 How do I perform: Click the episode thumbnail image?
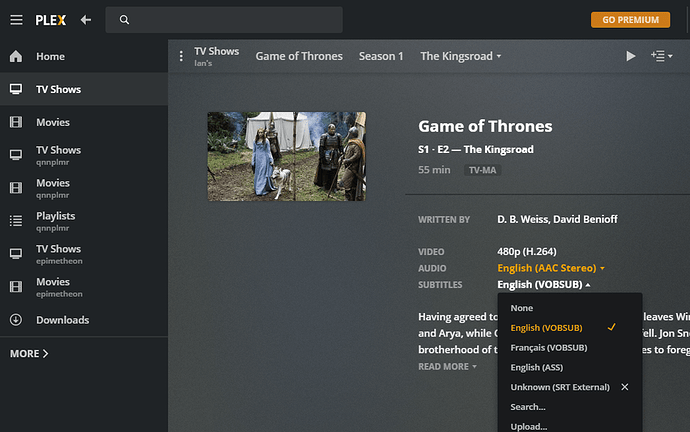(286, 156)
